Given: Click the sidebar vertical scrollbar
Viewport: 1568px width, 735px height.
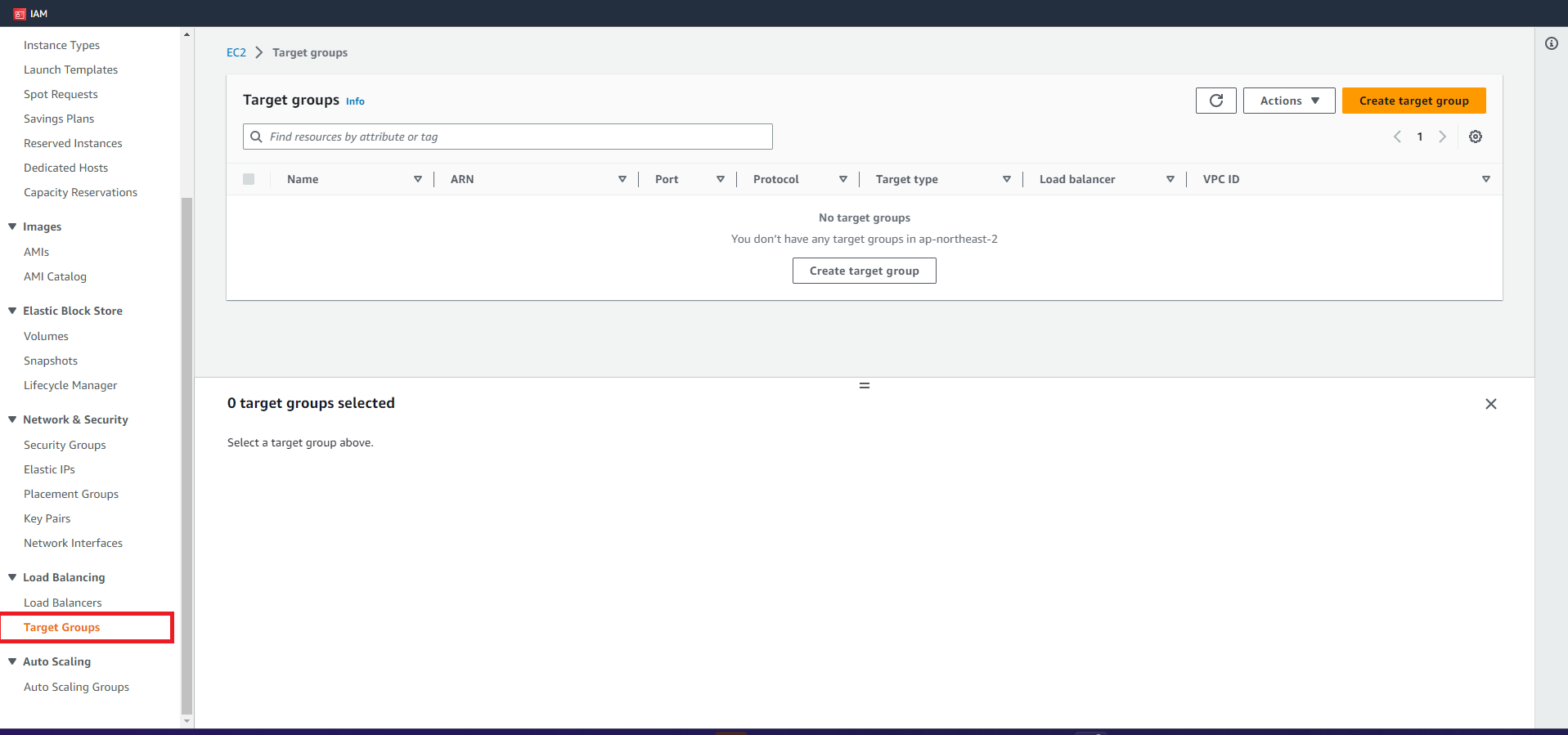Looking at the screenshot, I should (186, 456).
